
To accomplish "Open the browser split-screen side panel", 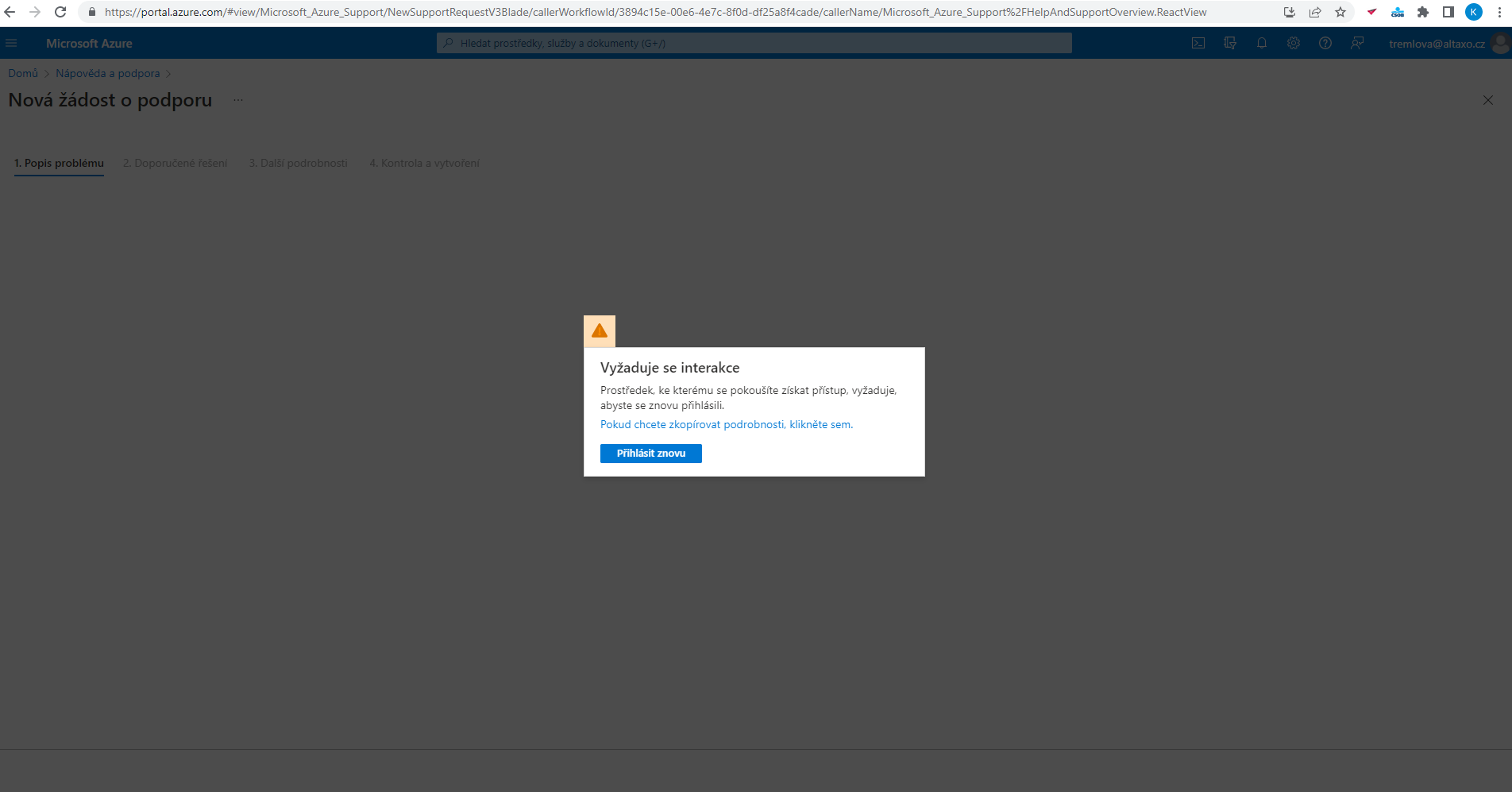I will (x=1449, y=12).
